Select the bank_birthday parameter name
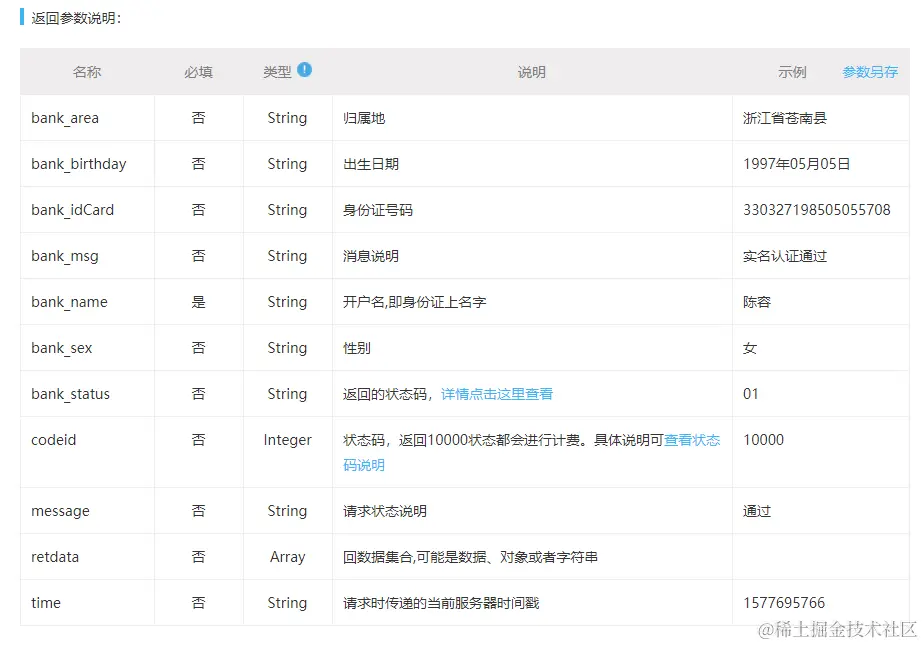The height and width of the screenshot is (646, 924). (78, 164)
